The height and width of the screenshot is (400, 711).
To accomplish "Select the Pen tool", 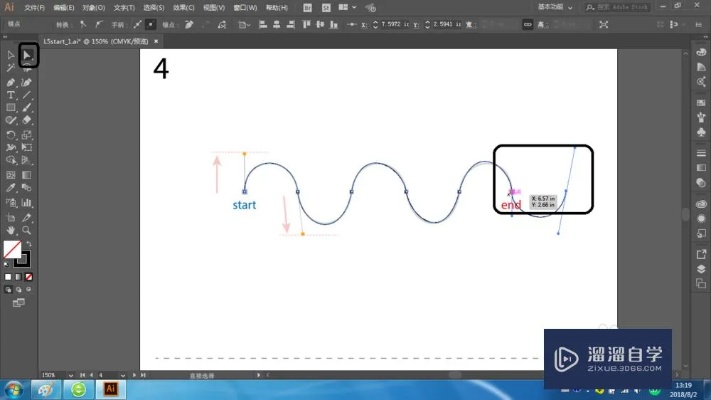I will pos(10,83).
